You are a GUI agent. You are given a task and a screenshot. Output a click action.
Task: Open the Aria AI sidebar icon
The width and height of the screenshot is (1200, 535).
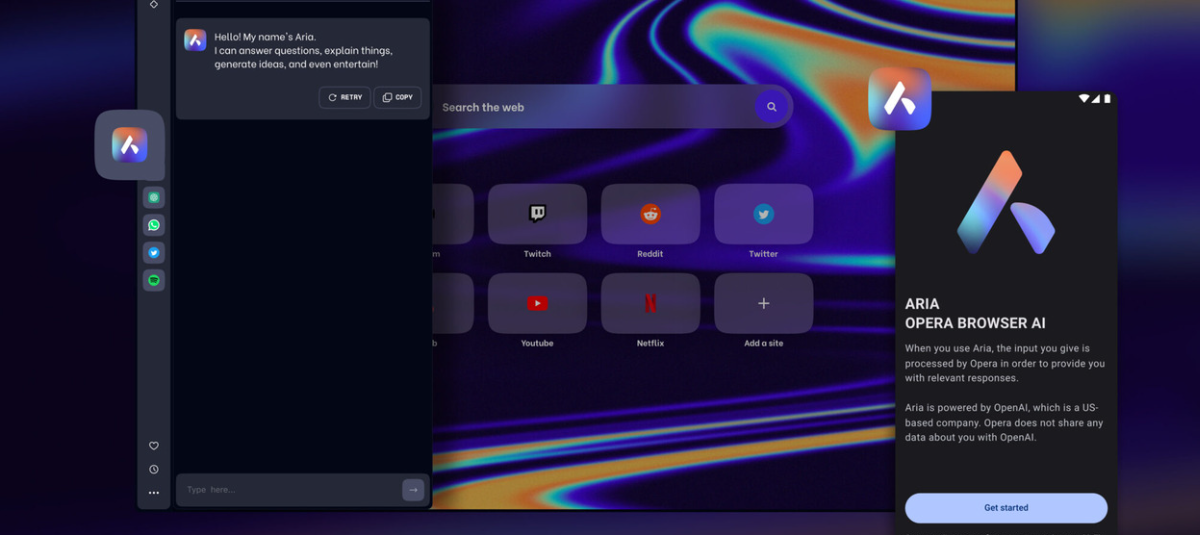[x=129, y=145]
